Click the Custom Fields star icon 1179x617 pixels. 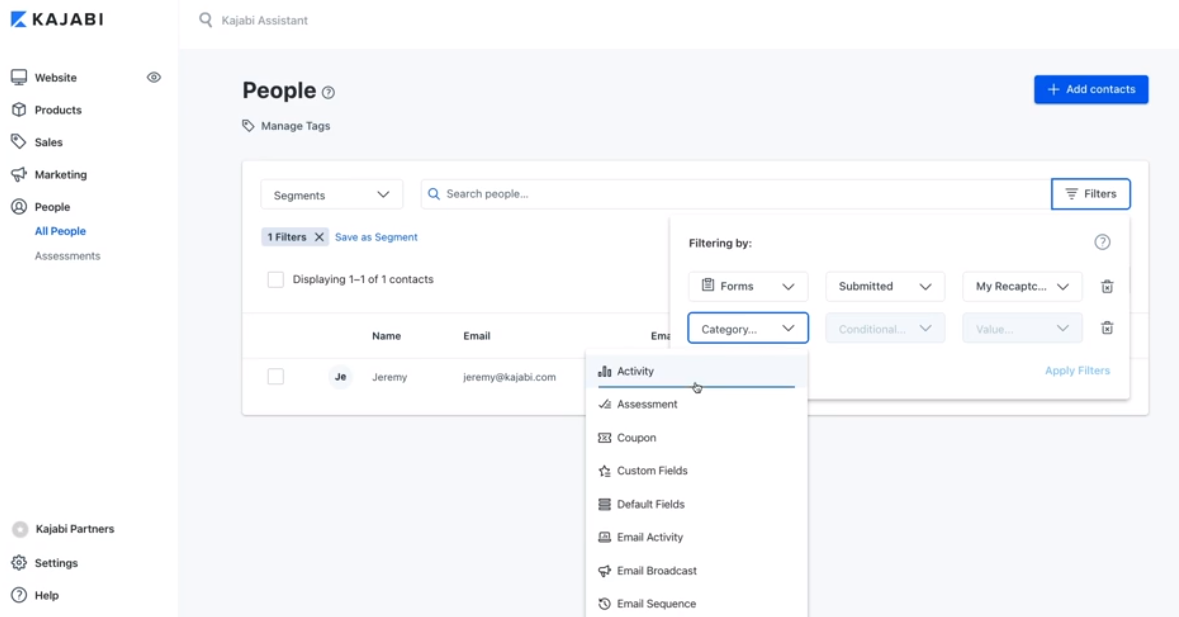coord(605,470)
